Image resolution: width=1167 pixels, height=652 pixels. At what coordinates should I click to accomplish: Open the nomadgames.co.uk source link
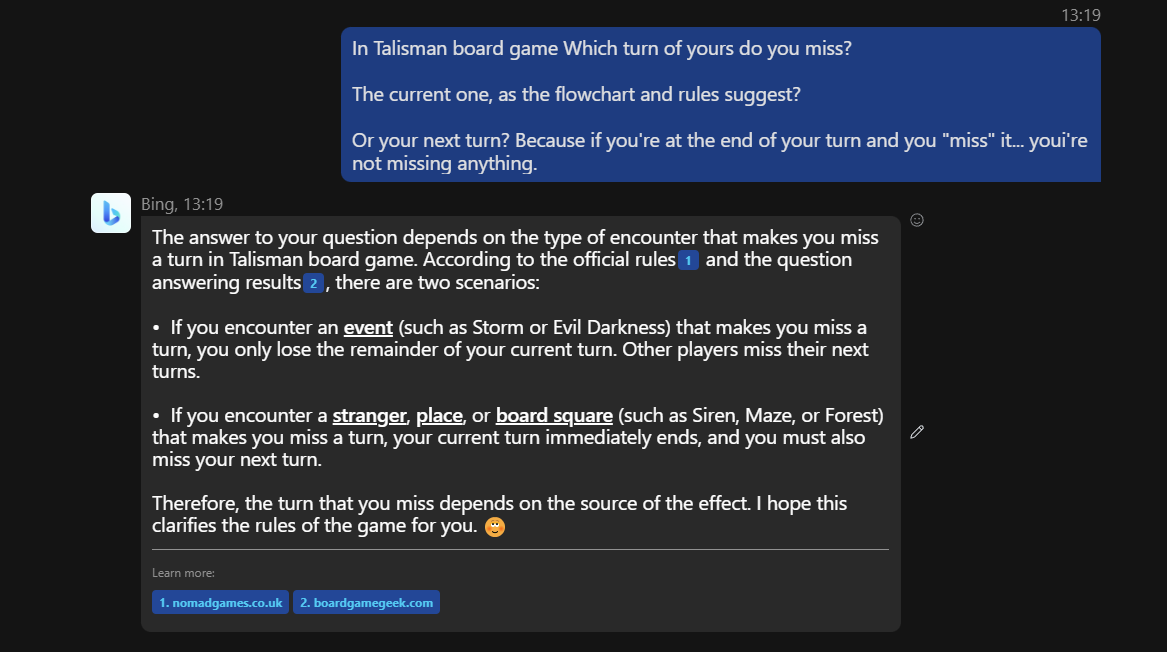[x=220, y=602]
